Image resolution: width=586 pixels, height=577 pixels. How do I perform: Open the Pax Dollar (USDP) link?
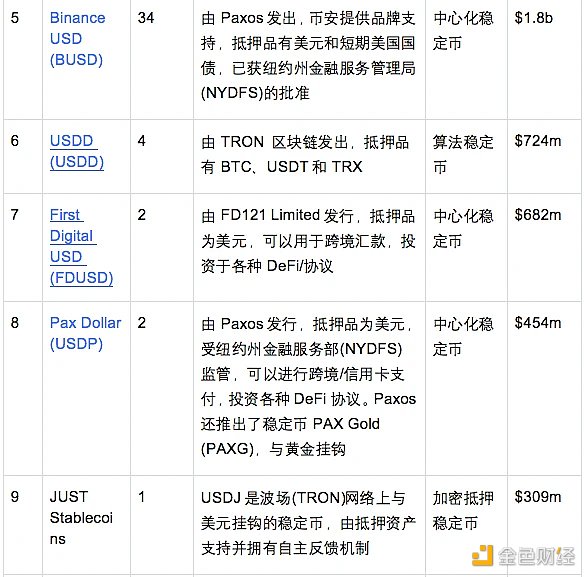click(85, 333)
